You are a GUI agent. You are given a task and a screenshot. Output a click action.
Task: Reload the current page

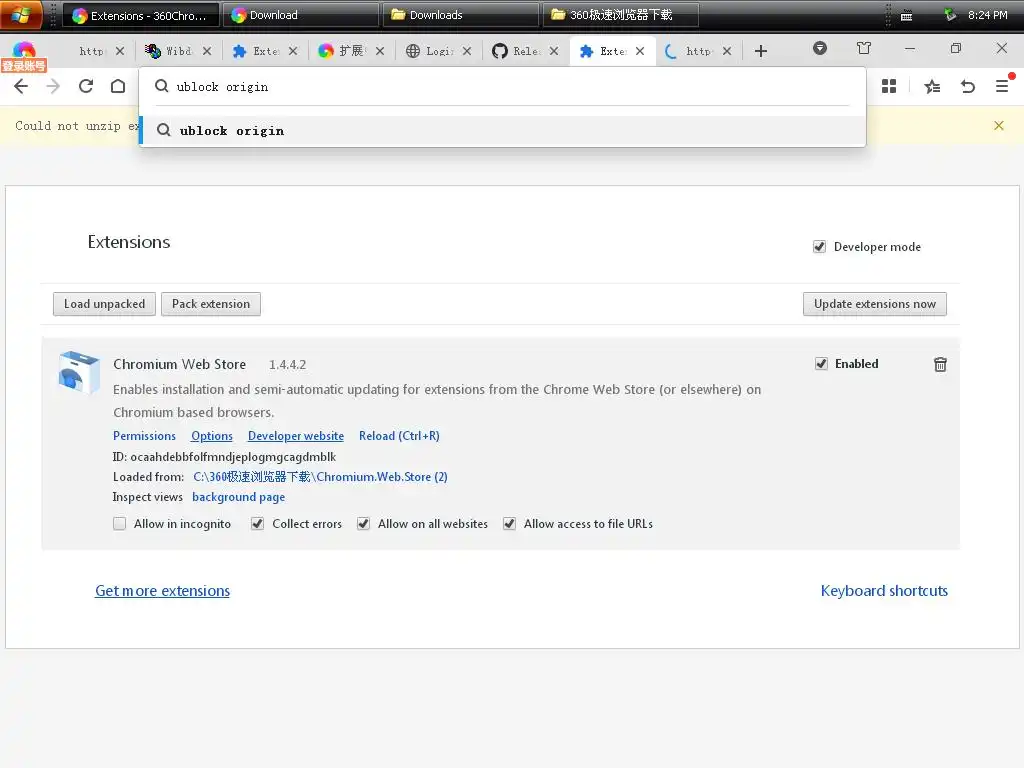pos(86,86)
